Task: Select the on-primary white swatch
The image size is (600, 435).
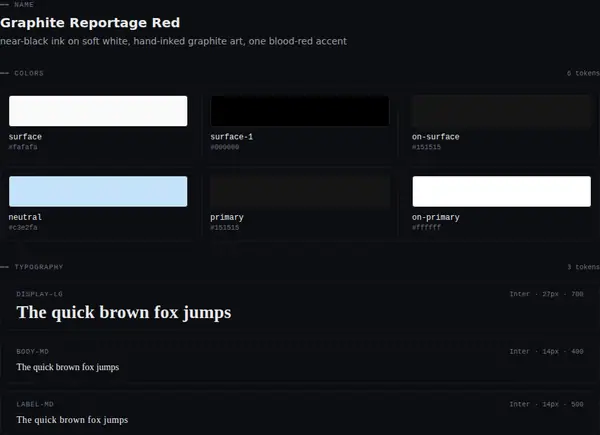Action: click(x=501, y=191)
